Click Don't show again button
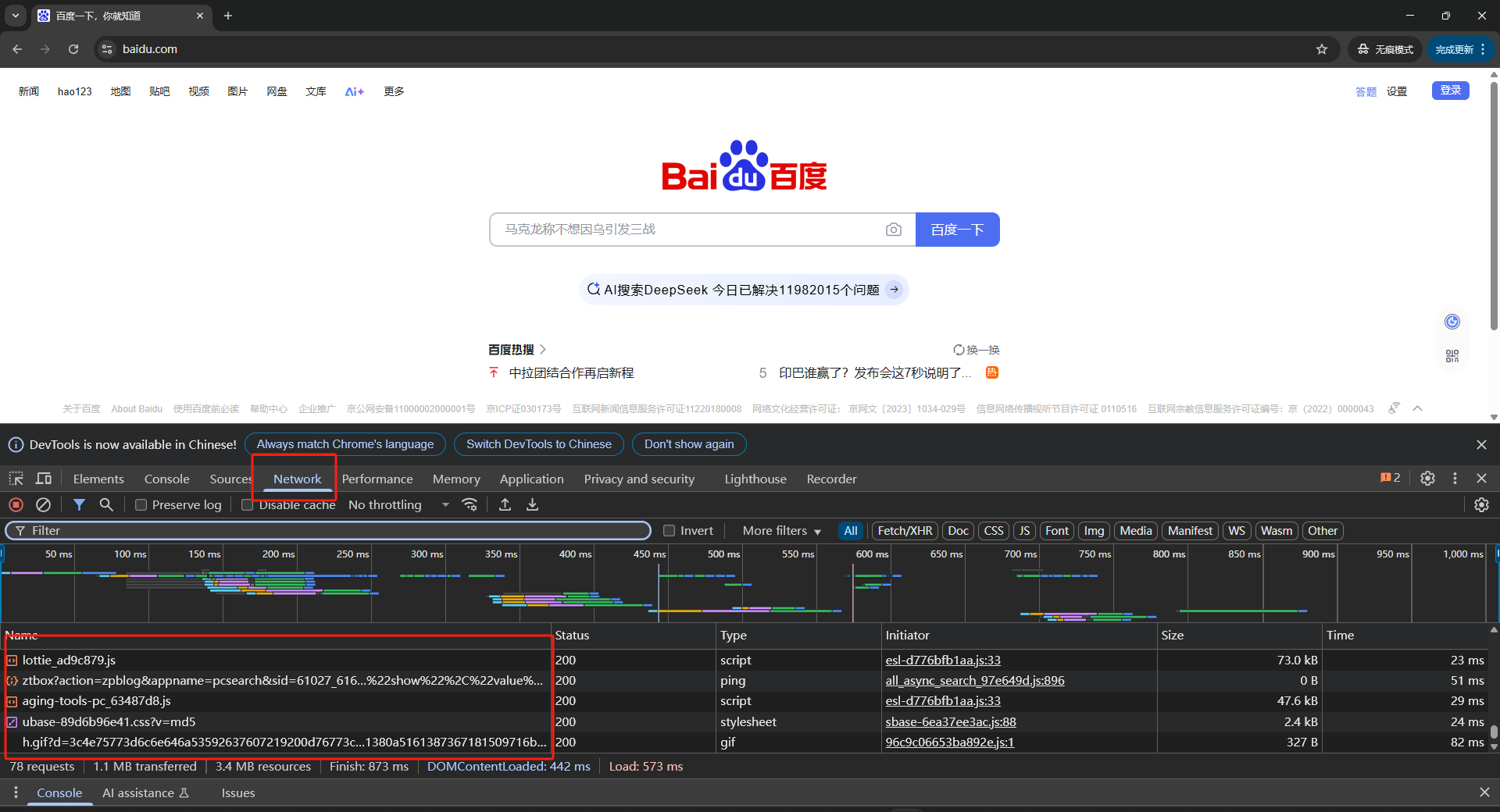Screen dimensions: 1500x812 [689, 444]
